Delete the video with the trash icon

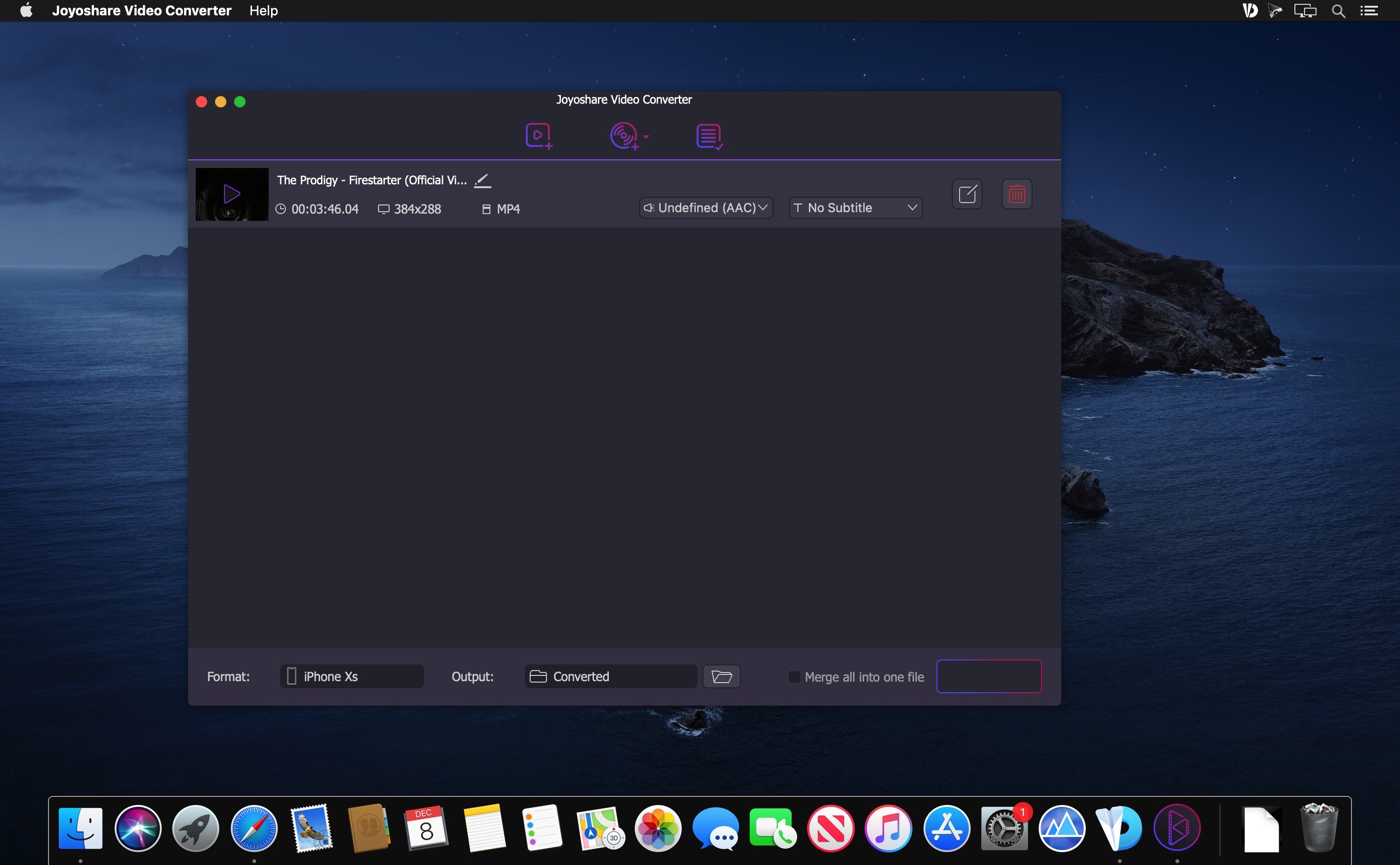click(x=1016, y=194)
